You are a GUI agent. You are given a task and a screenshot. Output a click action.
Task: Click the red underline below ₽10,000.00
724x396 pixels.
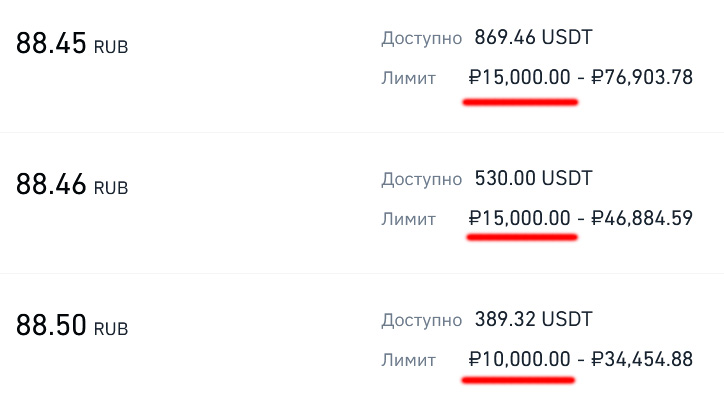(x=518, y=380)
